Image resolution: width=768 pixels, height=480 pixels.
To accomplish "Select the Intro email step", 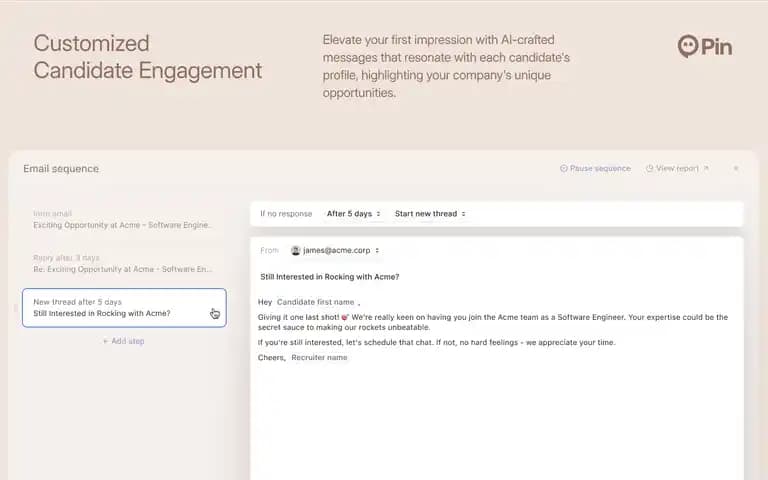I will pyautogui.click(x=123, y=219).
